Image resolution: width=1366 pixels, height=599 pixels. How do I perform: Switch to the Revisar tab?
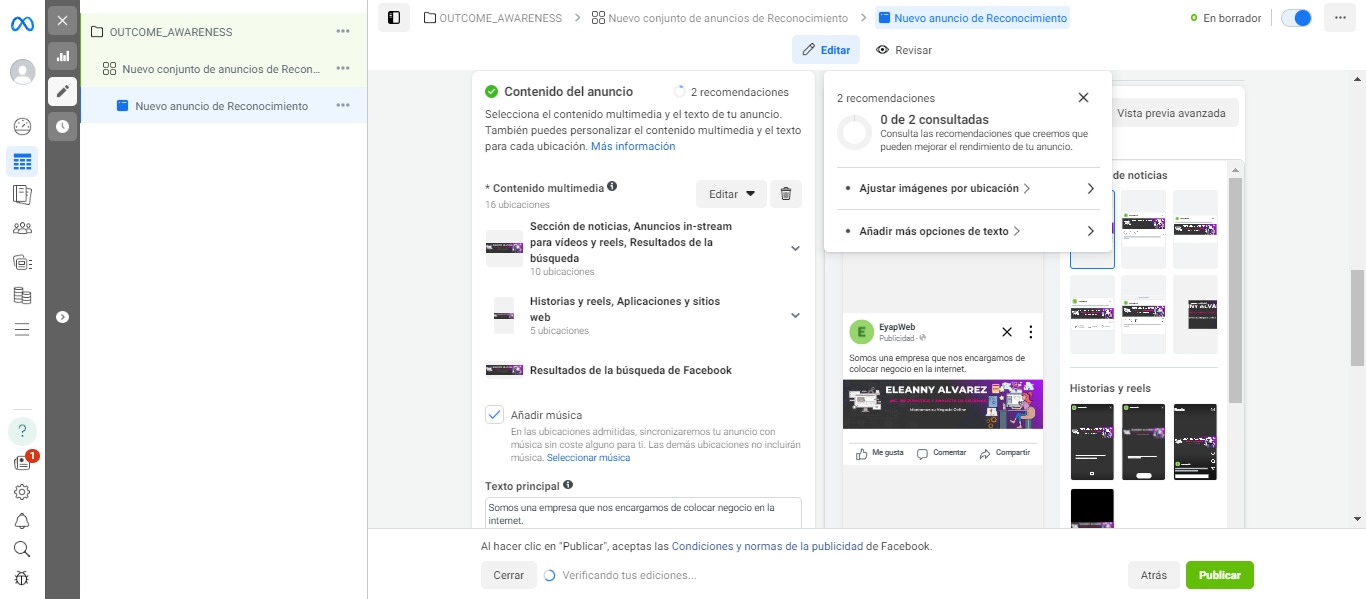[x=904, y=50]
